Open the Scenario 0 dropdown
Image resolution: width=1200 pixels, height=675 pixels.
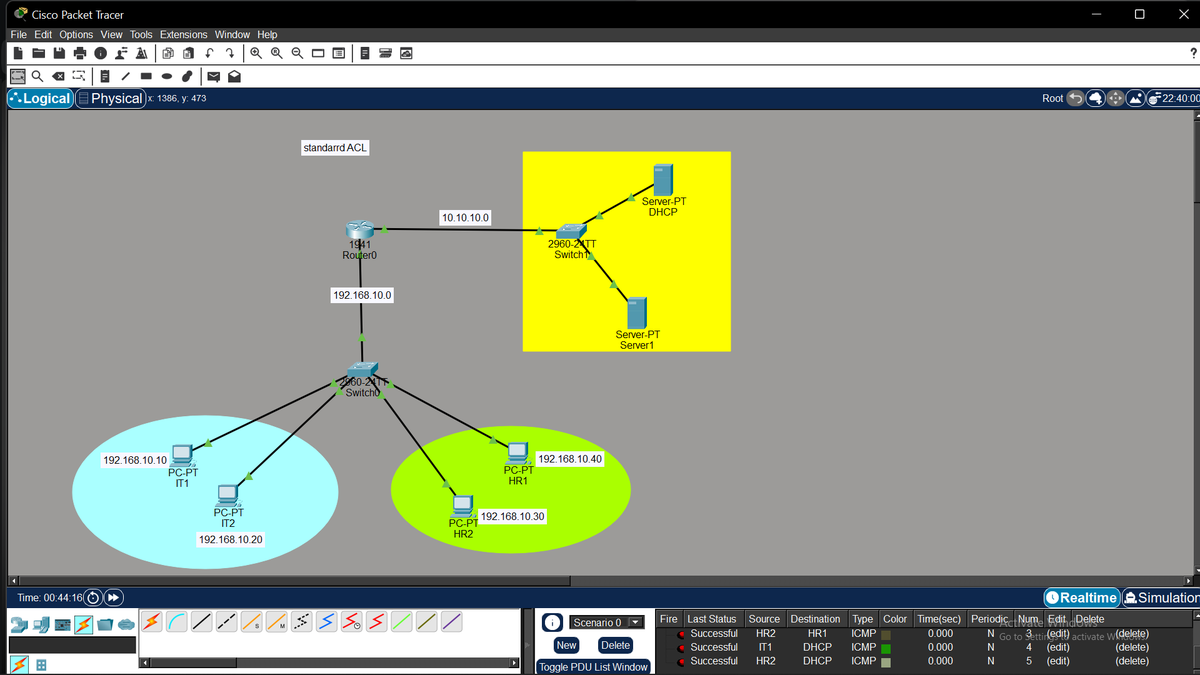click(x=634, y=622)
